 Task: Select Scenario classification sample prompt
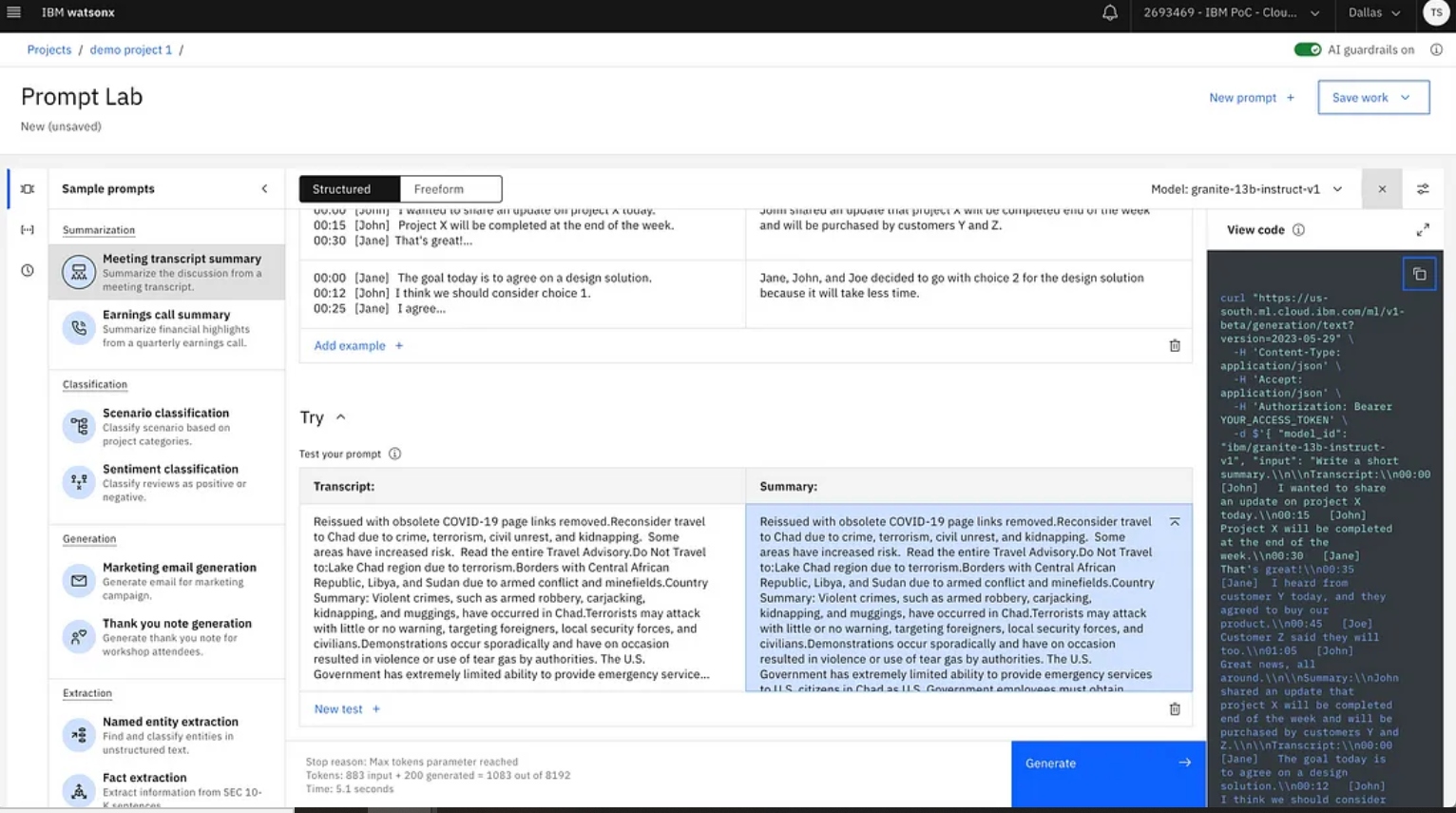tap(166, 426)
